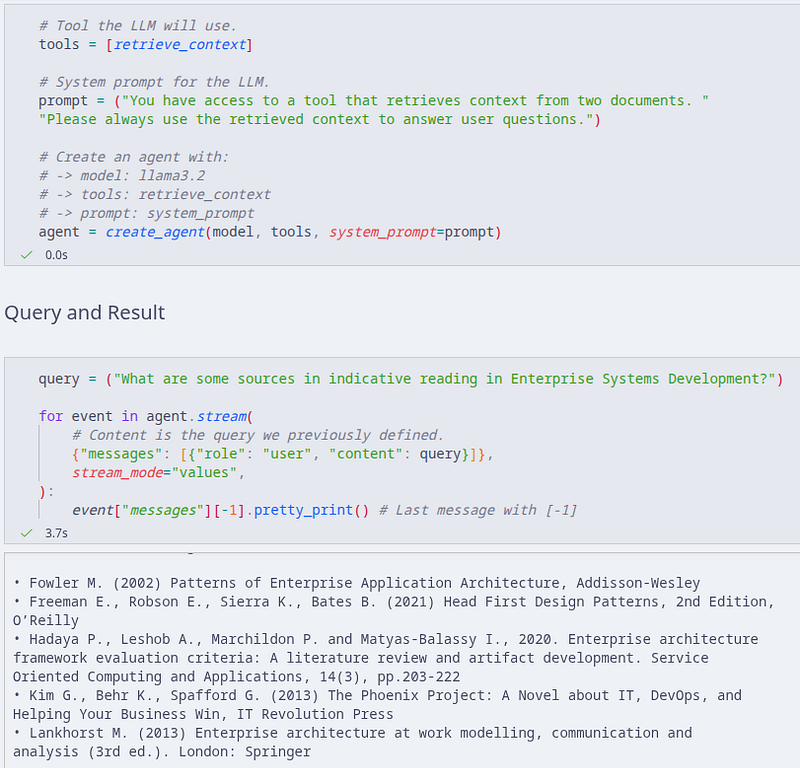Click the comment '# -> model: llama3.2'

122,176
